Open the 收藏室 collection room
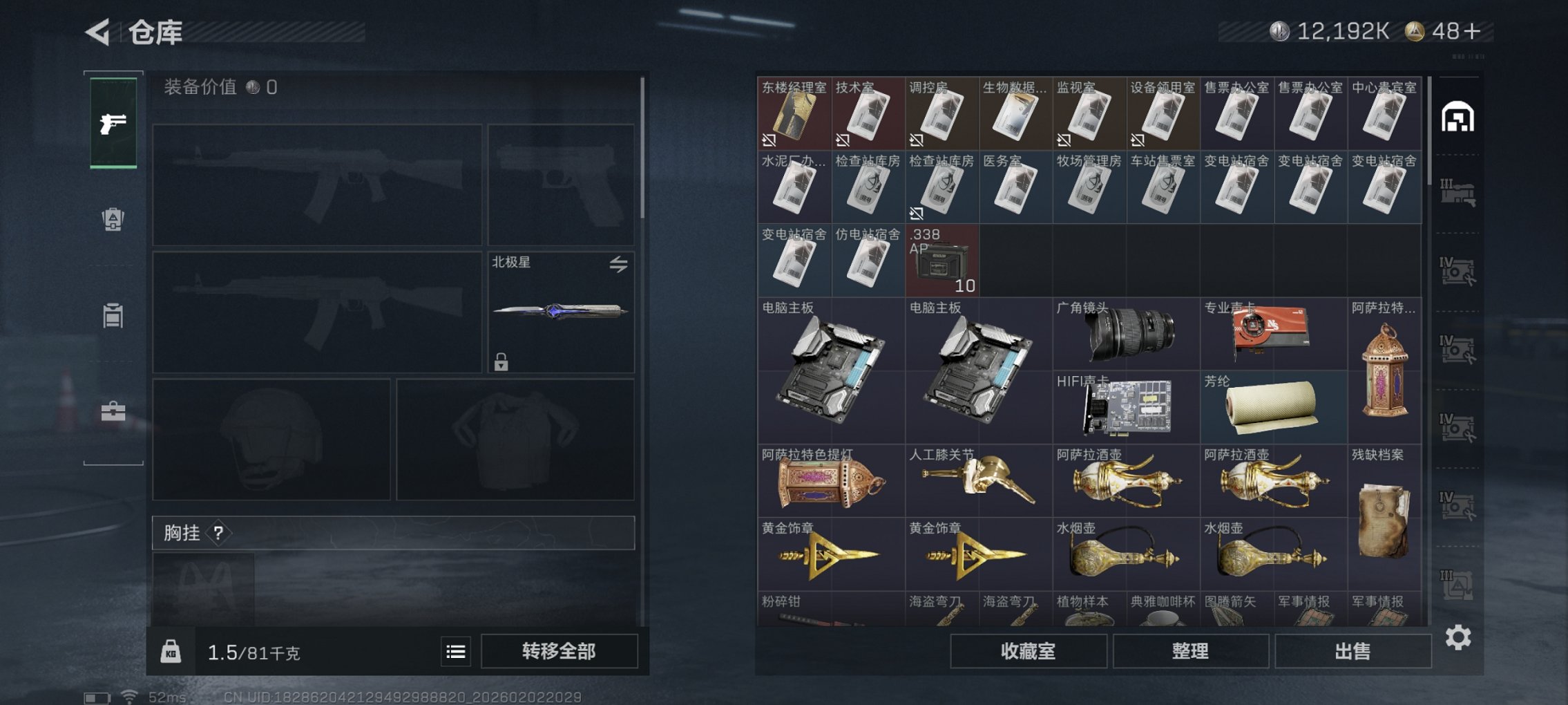 pos(1029,651)
